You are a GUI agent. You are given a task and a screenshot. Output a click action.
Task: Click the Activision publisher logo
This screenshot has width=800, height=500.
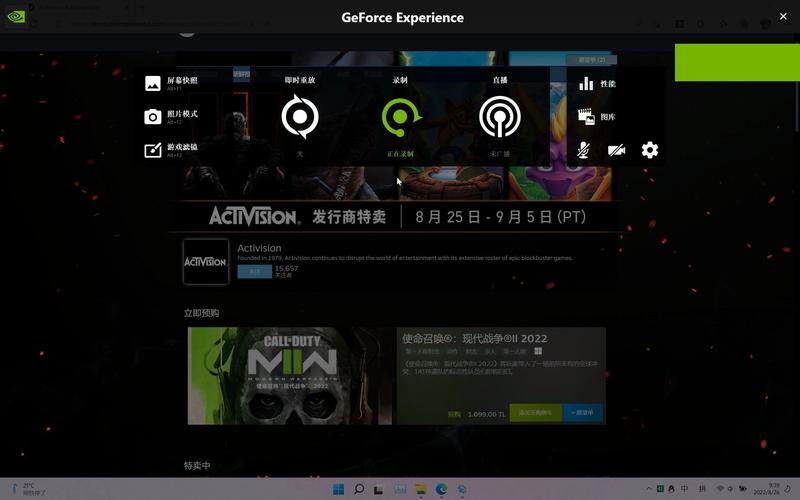206,261
